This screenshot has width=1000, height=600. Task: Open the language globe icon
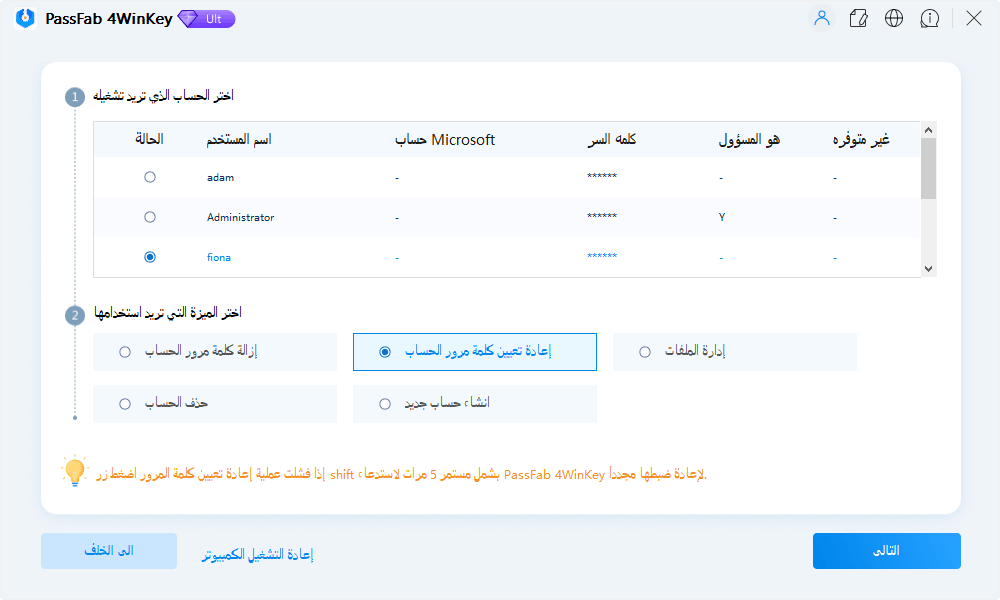point(894,17)
